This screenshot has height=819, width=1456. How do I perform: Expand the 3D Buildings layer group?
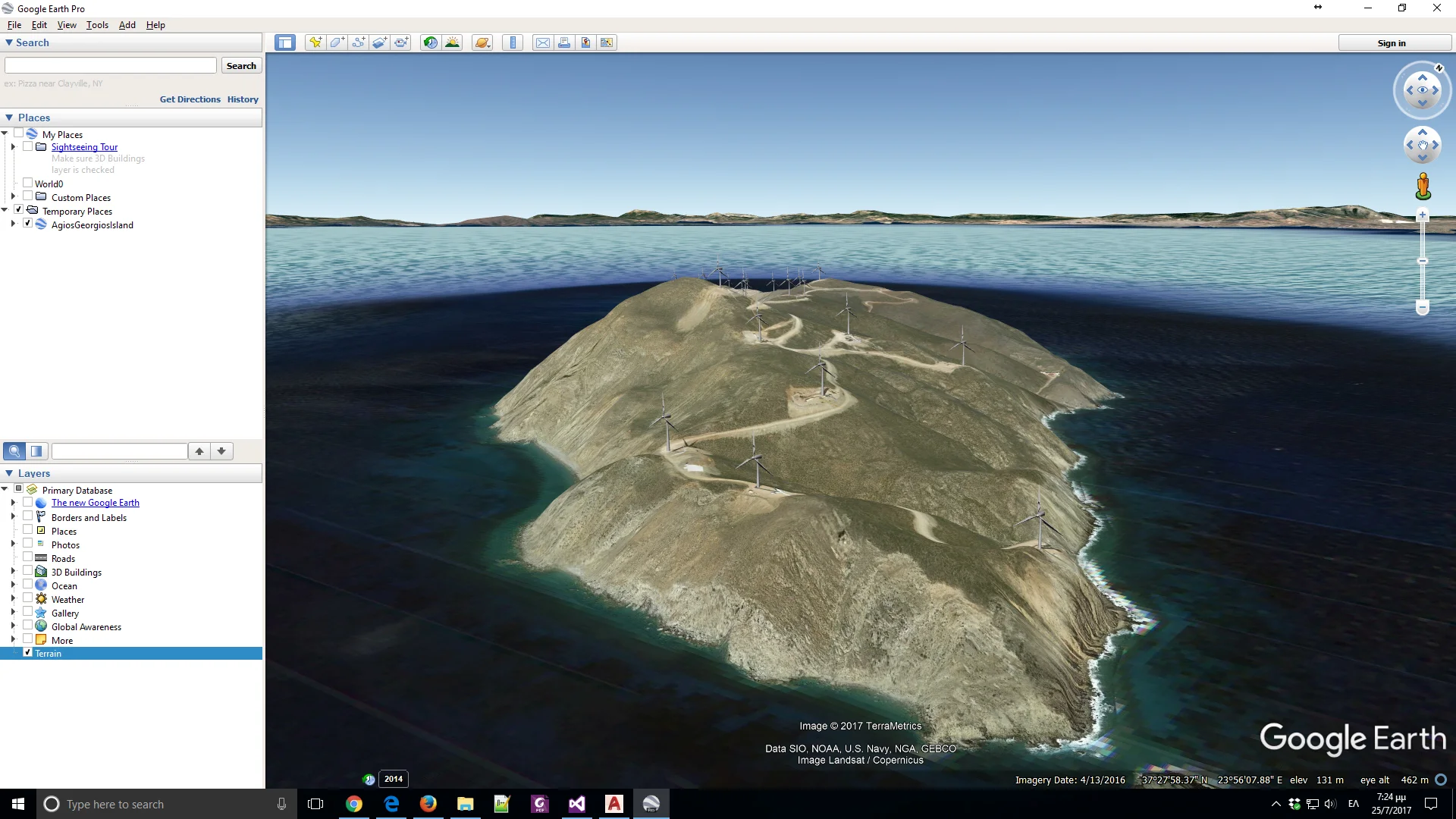13,572
